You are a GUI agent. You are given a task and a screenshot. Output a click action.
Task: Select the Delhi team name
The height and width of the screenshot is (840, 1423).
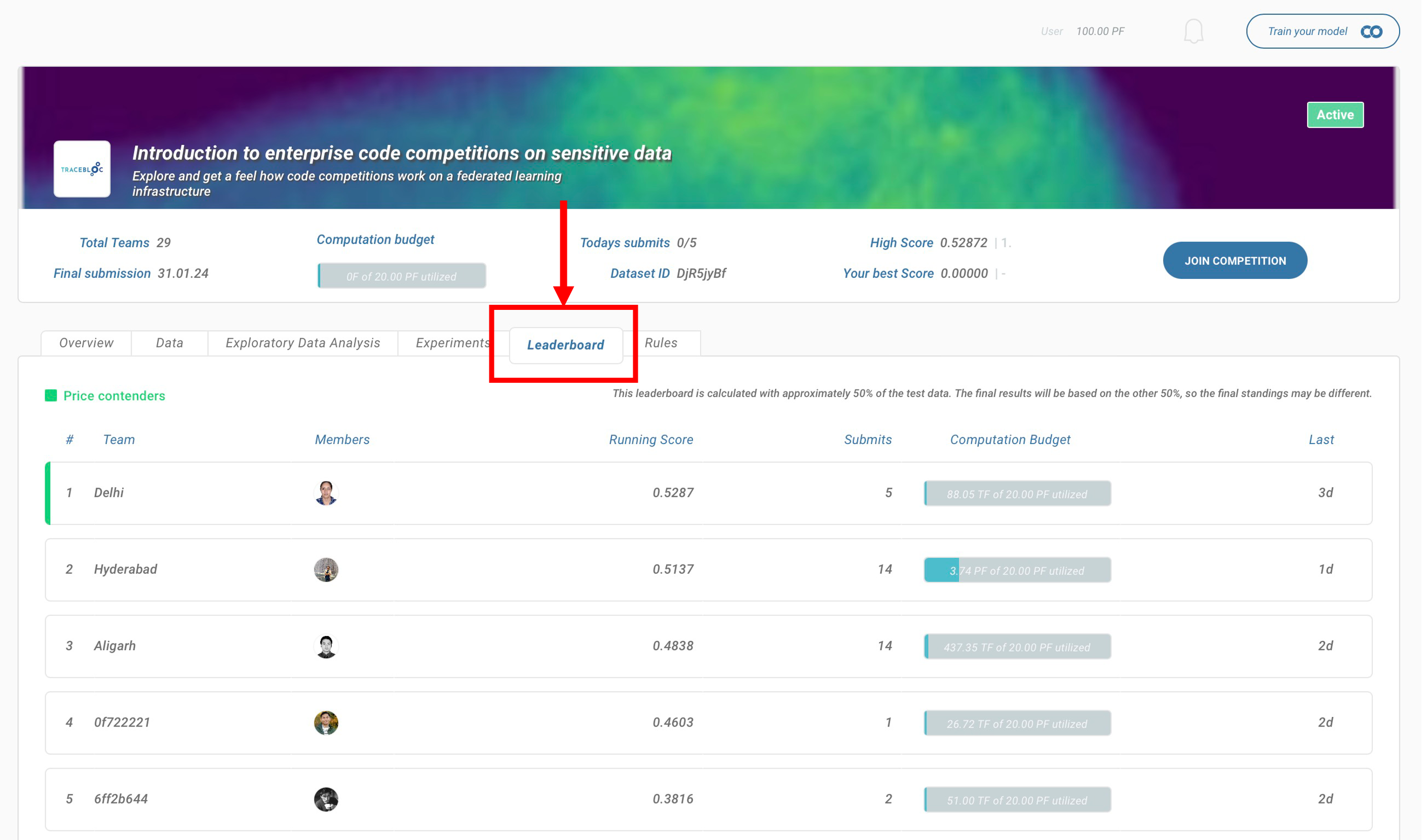pos(109,493)
